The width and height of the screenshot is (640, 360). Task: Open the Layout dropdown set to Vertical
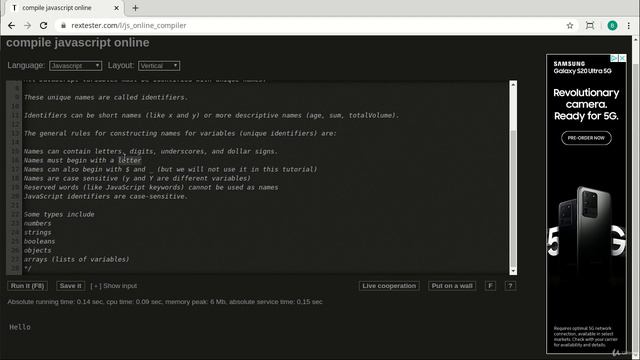click(159, 66)
